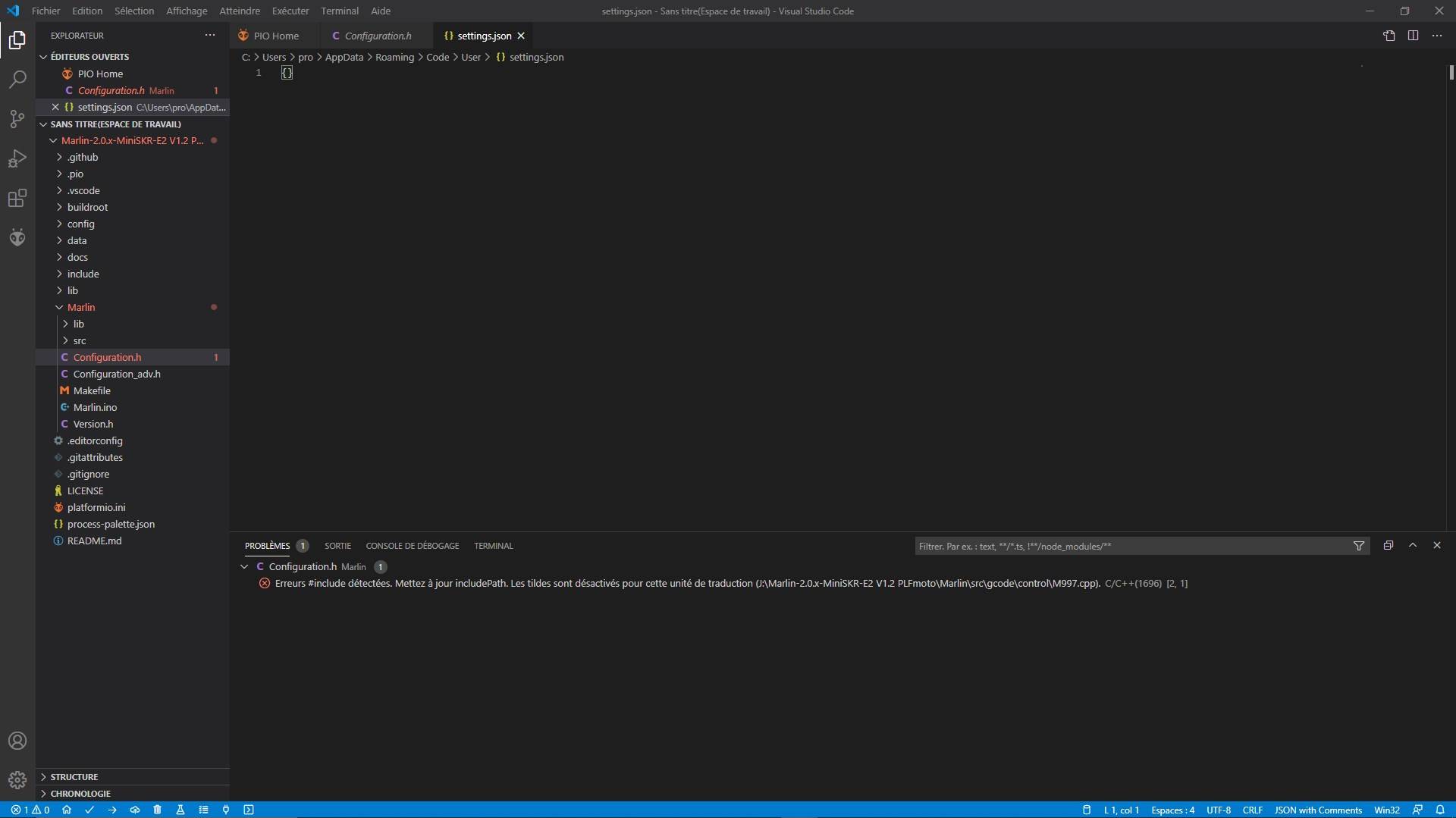Collapse all problems in panel
This screenshot has width=1456, height=818.
pyautogui.click(x=1389, y=545)
